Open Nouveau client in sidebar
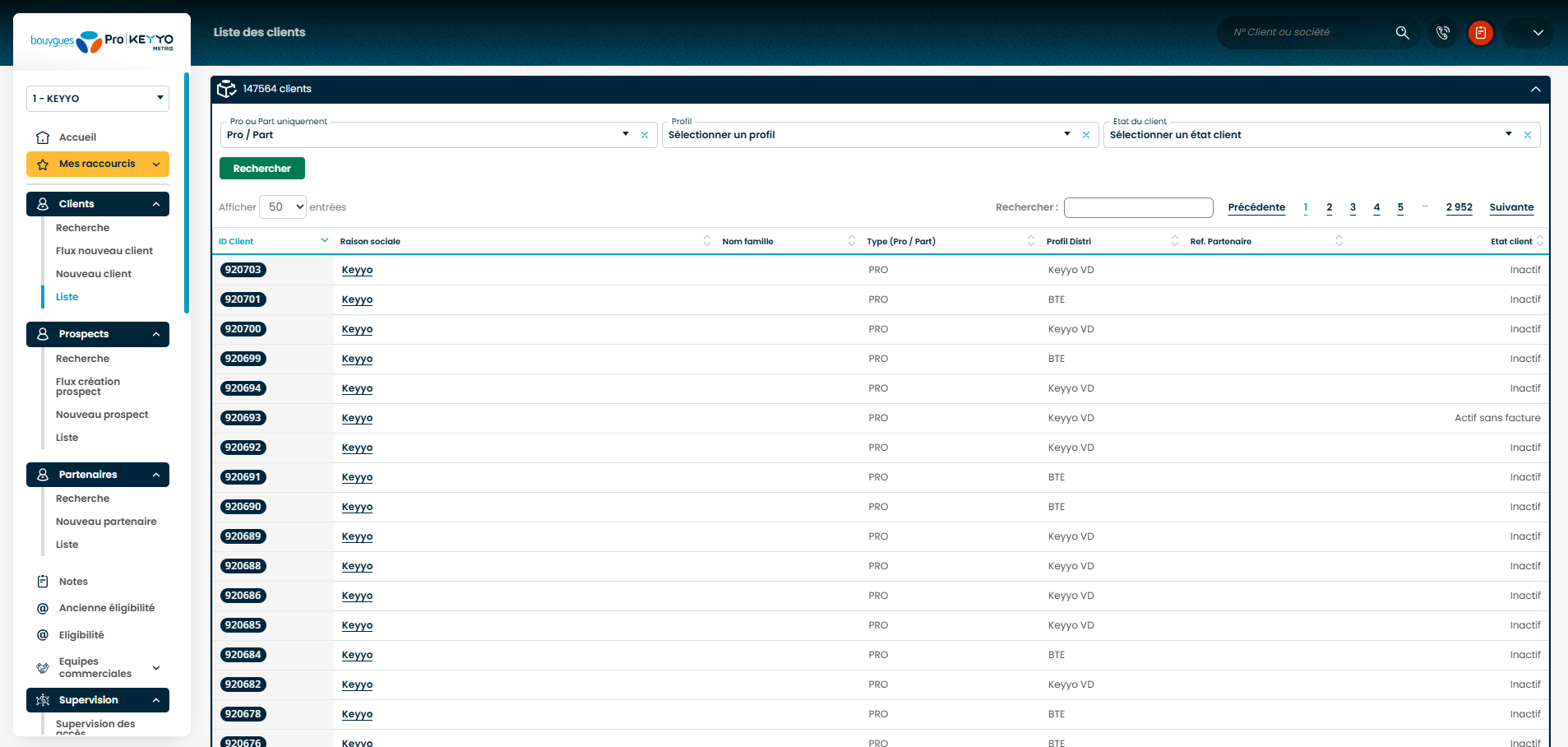The width and height of the screenshot is (1568, 747). point(94,274)
